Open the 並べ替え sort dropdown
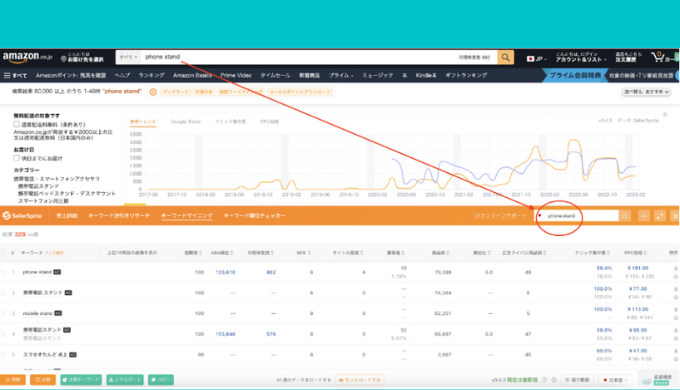This screenshot has width=680, height=390. pyautogui.click(x=646, y=92)
